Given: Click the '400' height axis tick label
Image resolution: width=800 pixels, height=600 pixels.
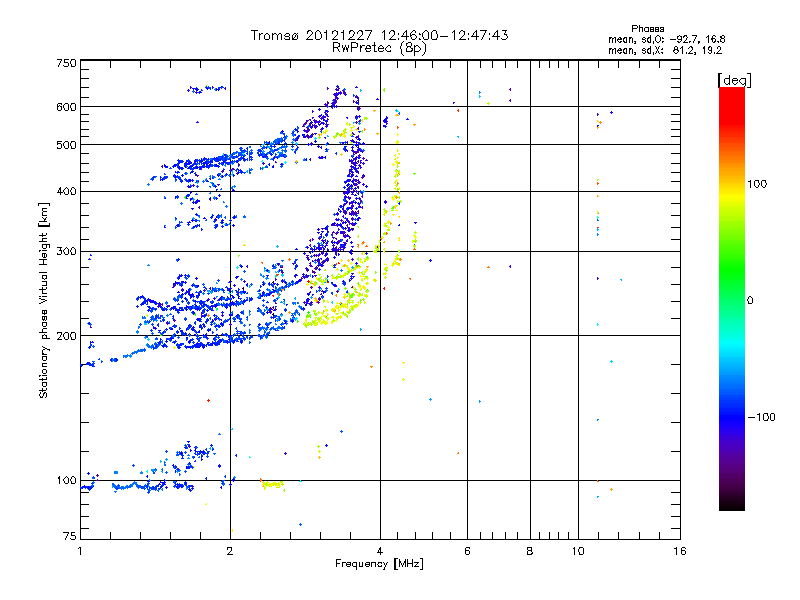Looking at the screenshot, I should point(66,192).
